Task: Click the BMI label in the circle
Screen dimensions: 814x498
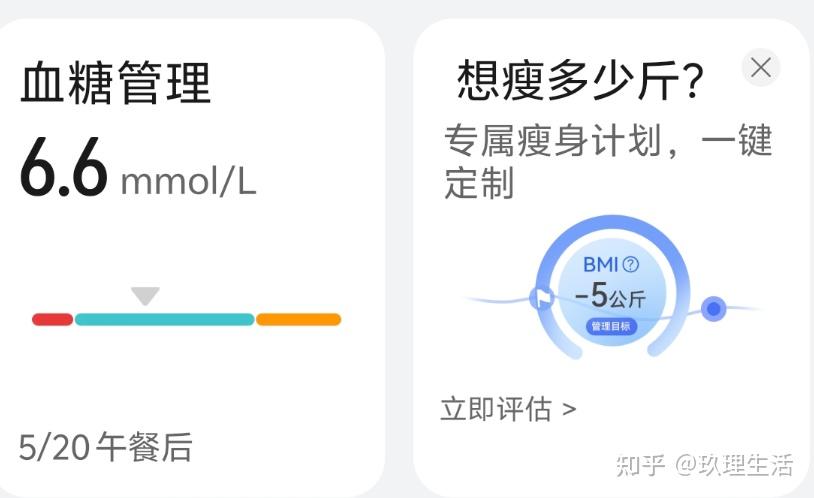Action: click(601, 265)
